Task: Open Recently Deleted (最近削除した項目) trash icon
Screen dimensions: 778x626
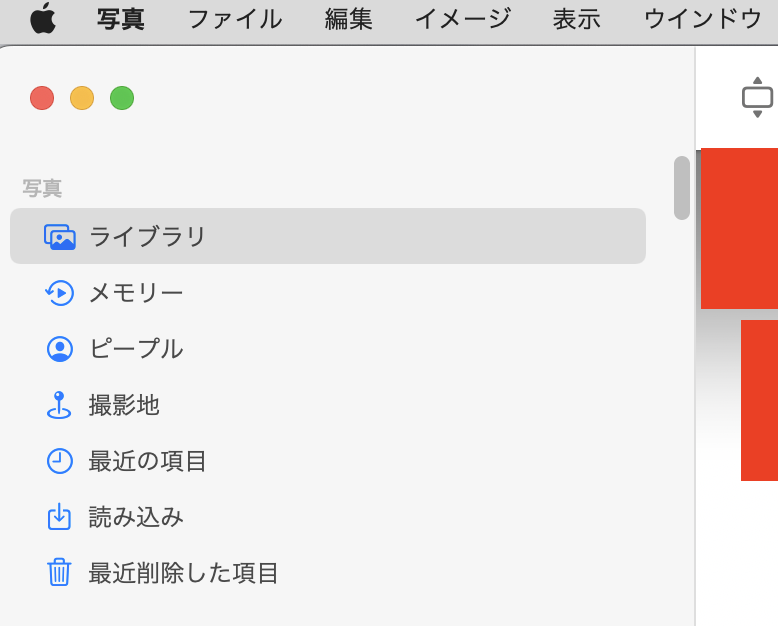Action: 60,573
